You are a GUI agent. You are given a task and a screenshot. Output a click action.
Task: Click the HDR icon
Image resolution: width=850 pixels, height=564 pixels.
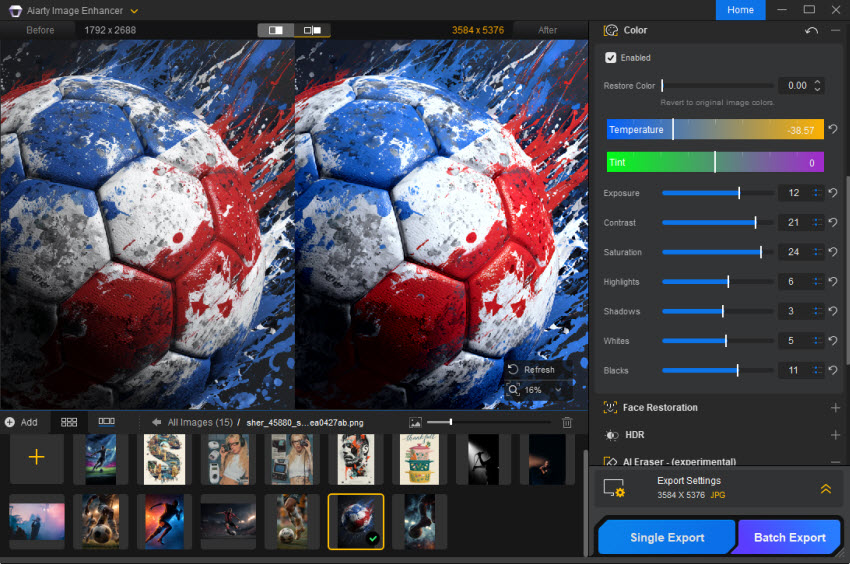pyautogui.click(x=611, y=435)
